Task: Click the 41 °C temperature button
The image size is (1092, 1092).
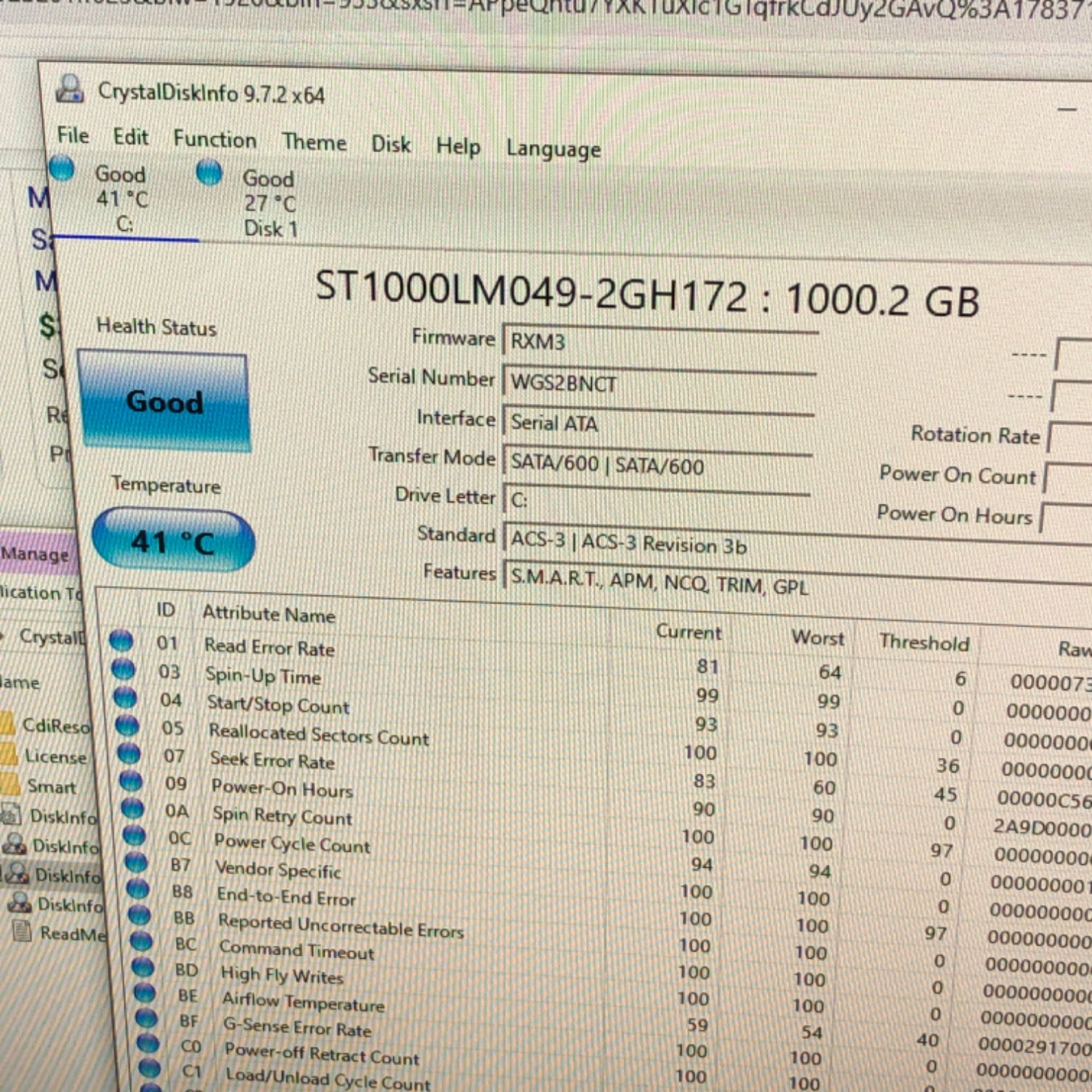Action: [173, 542]
